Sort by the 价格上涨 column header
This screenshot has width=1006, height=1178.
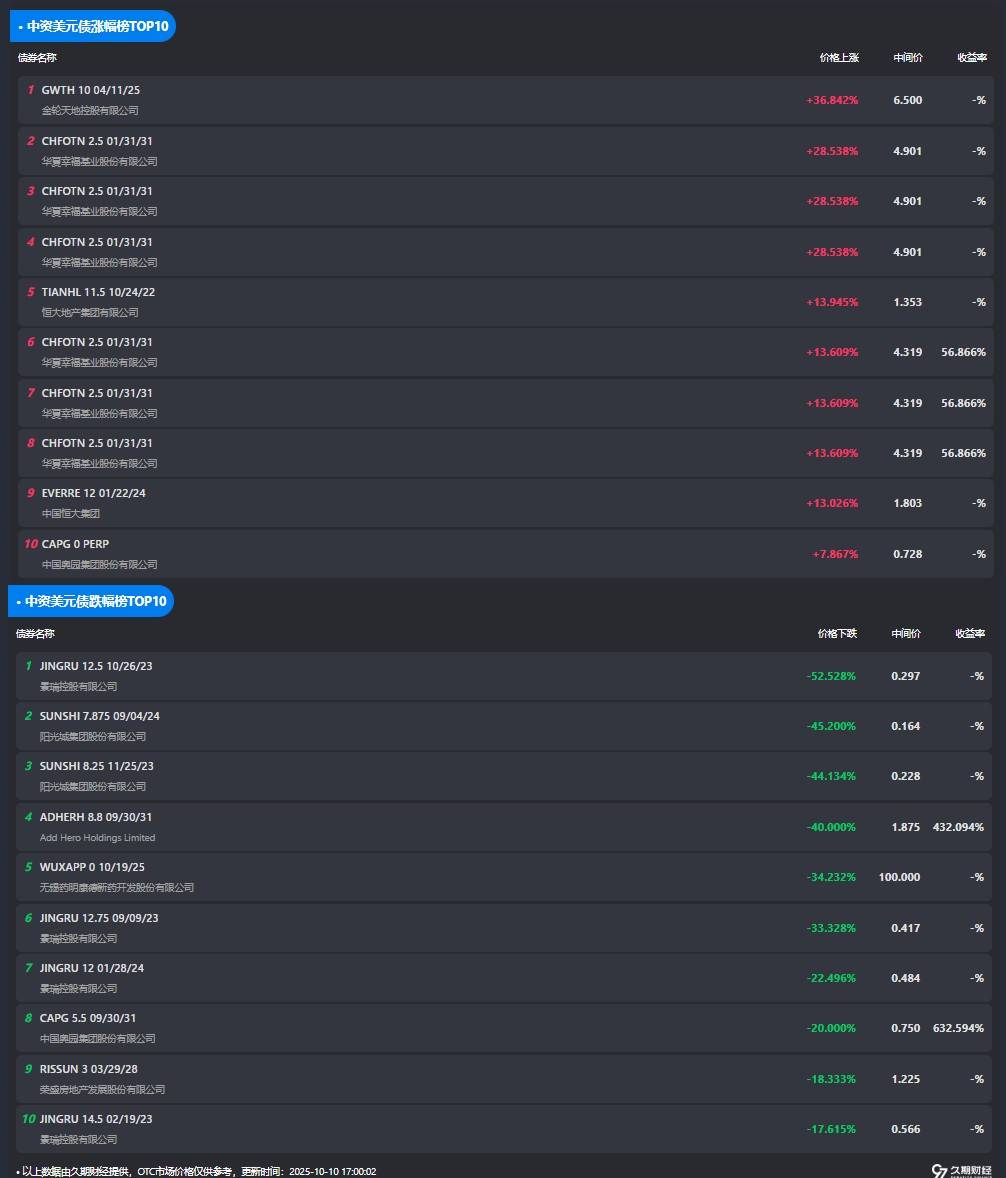838,58
